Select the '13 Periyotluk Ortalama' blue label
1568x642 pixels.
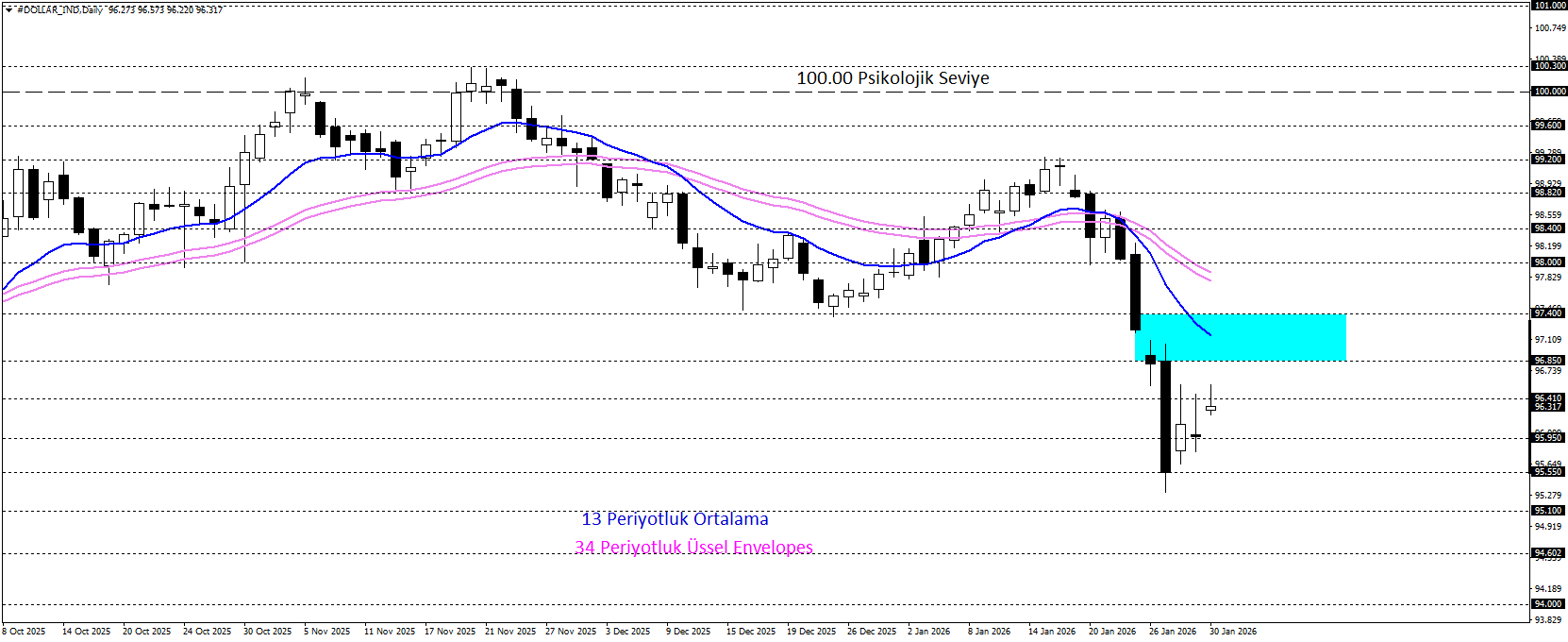675,519
